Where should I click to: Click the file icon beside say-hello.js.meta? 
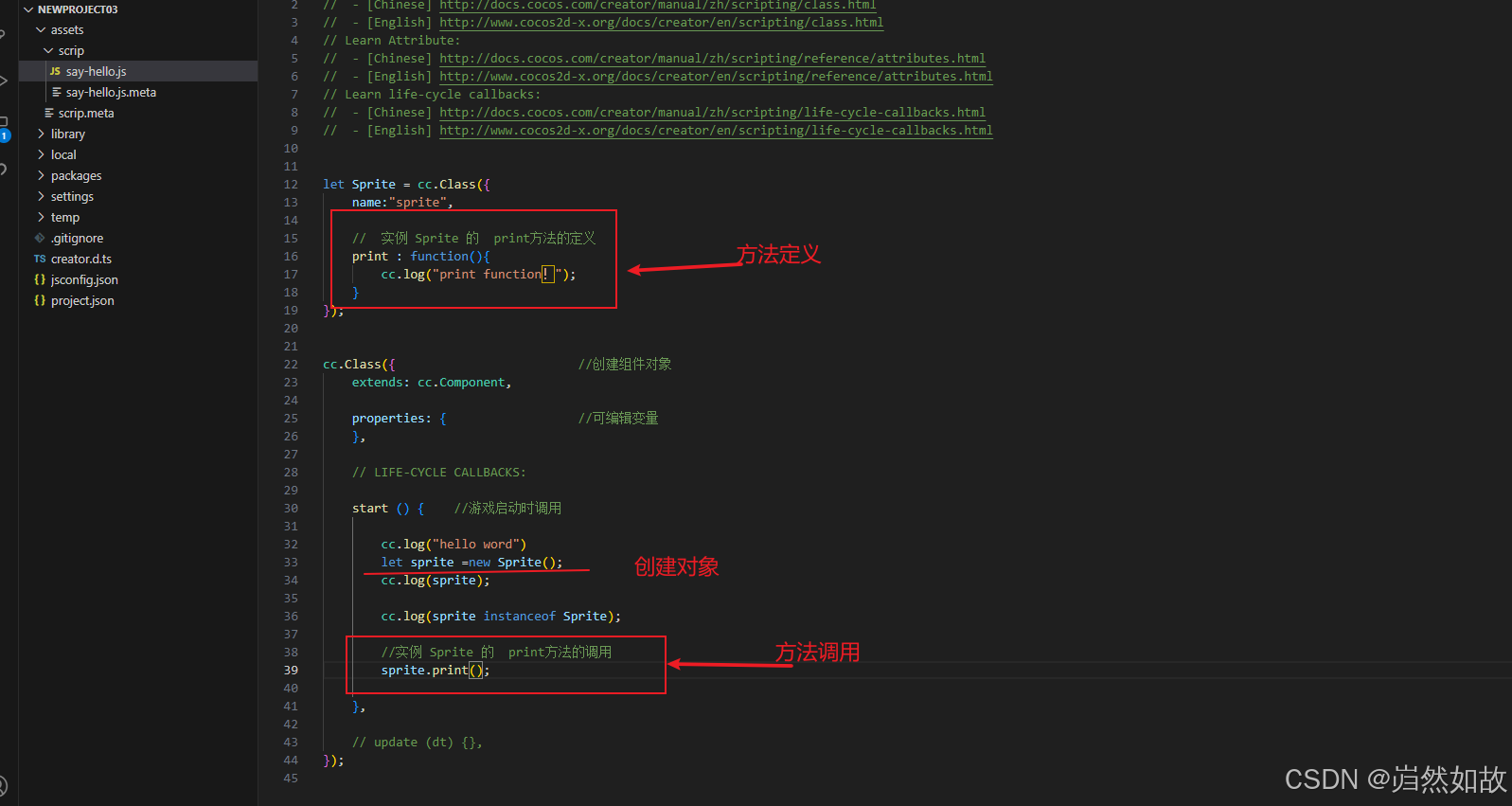coord(57,92)
